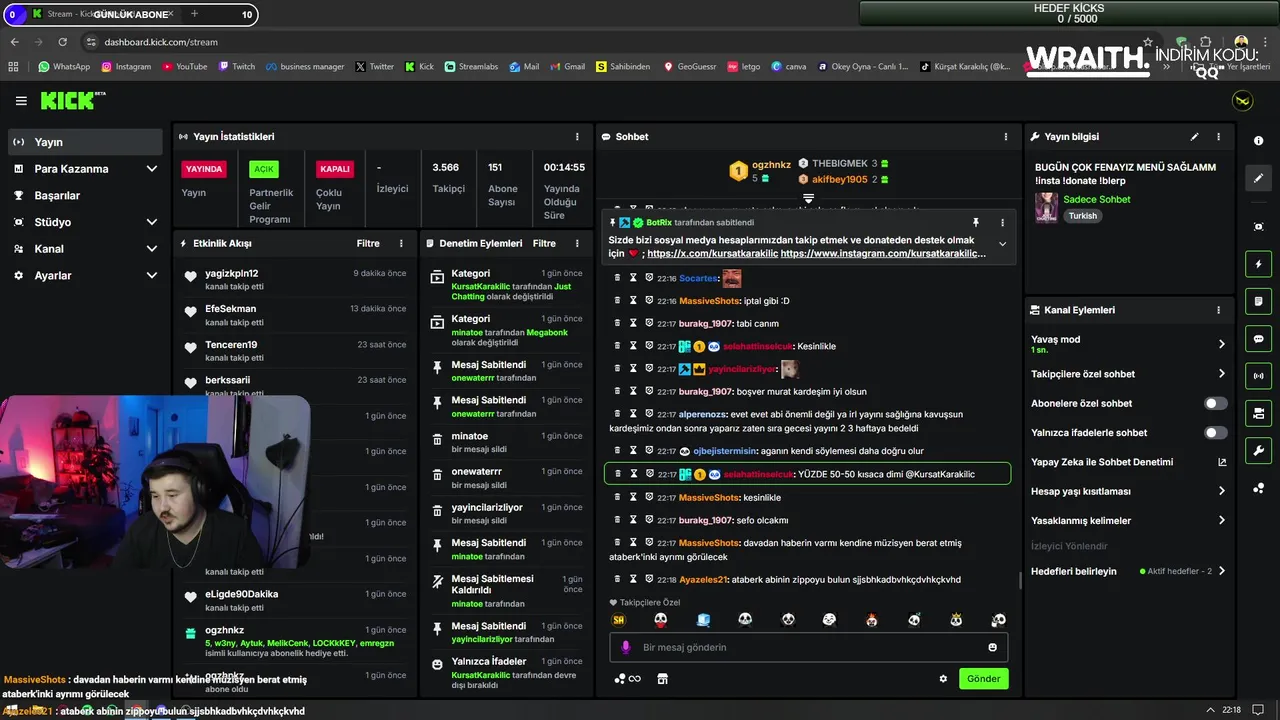Select Yayın in left sidebar
This screenshot has width=1280, height=720.
tap(85, 142)
